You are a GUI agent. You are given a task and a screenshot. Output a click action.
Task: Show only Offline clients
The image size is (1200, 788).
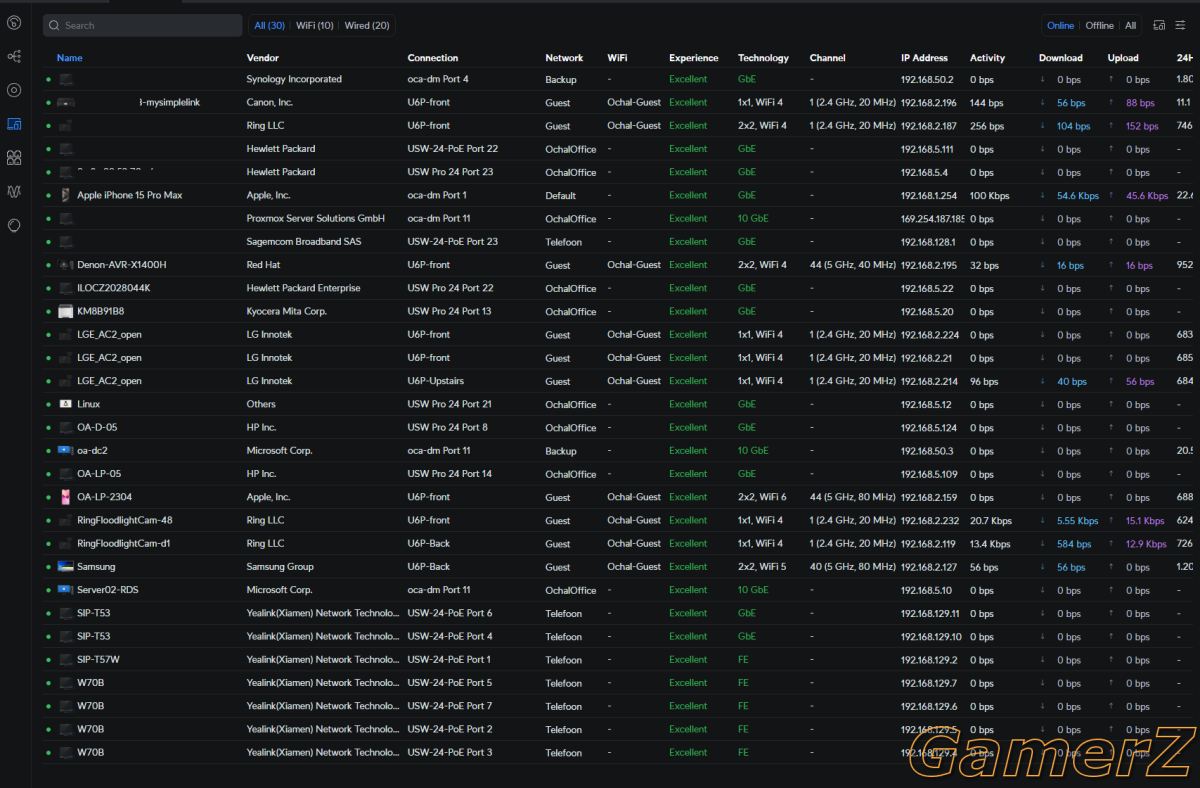coord(1100,26)
